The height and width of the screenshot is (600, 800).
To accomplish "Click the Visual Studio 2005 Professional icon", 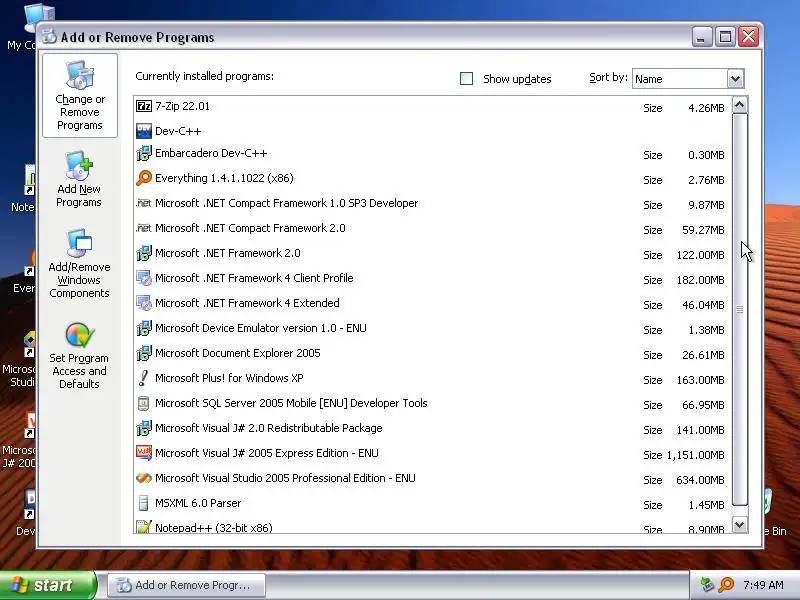I will (144, 478).
